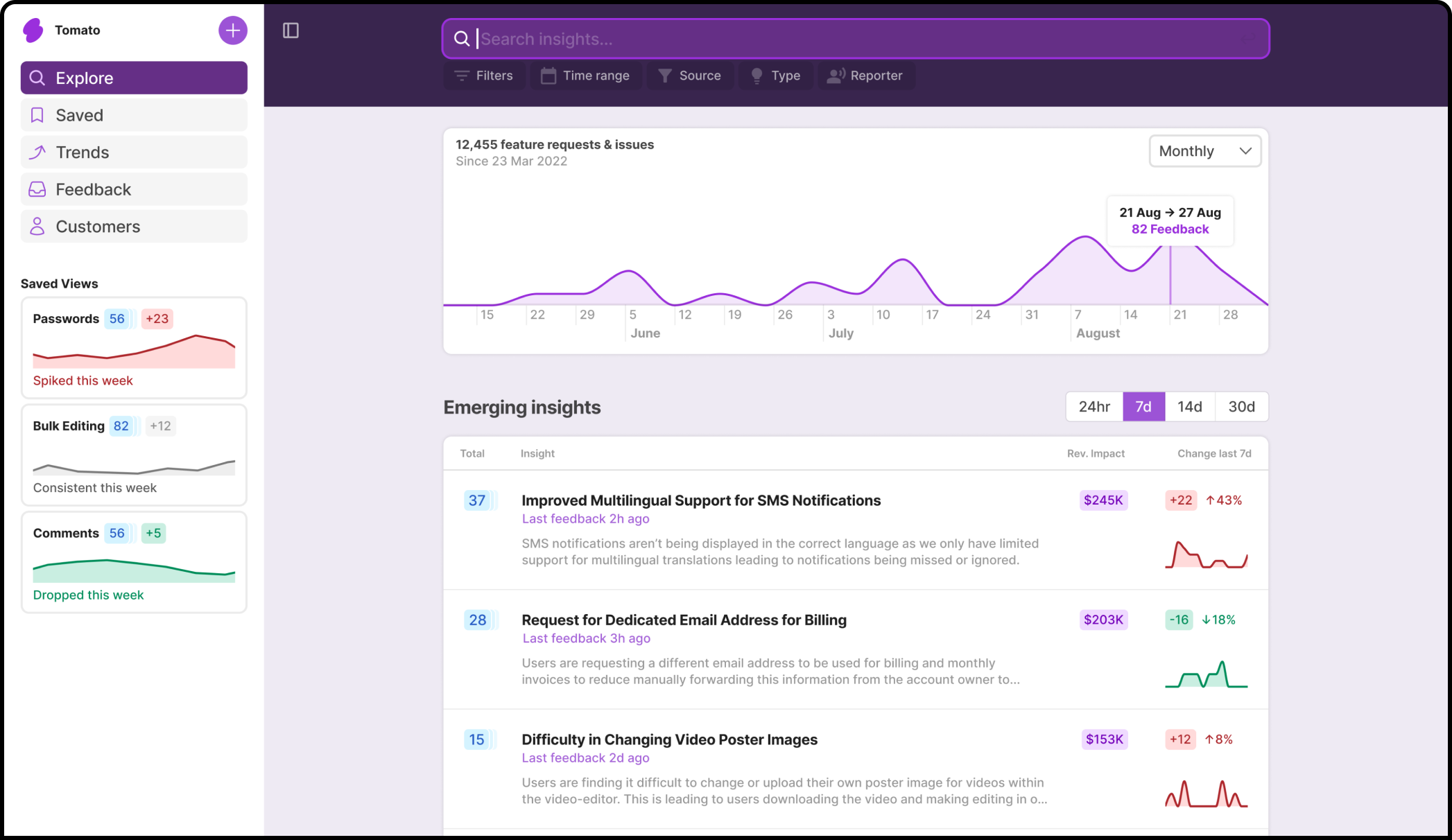The image size is (1452, 840).
Task: Open the Bulk Editing saved view card
Action: tap(134, 455)
